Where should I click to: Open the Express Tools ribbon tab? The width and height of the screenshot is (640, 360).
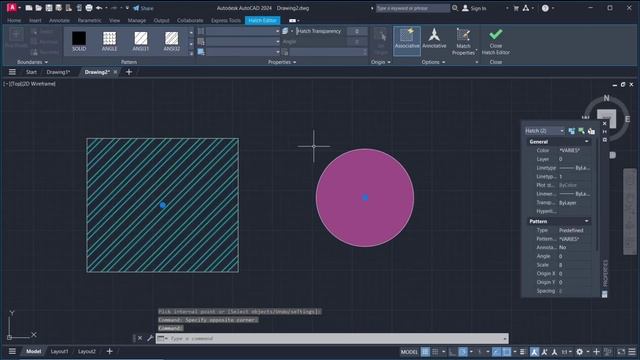(x=226, y=20)
